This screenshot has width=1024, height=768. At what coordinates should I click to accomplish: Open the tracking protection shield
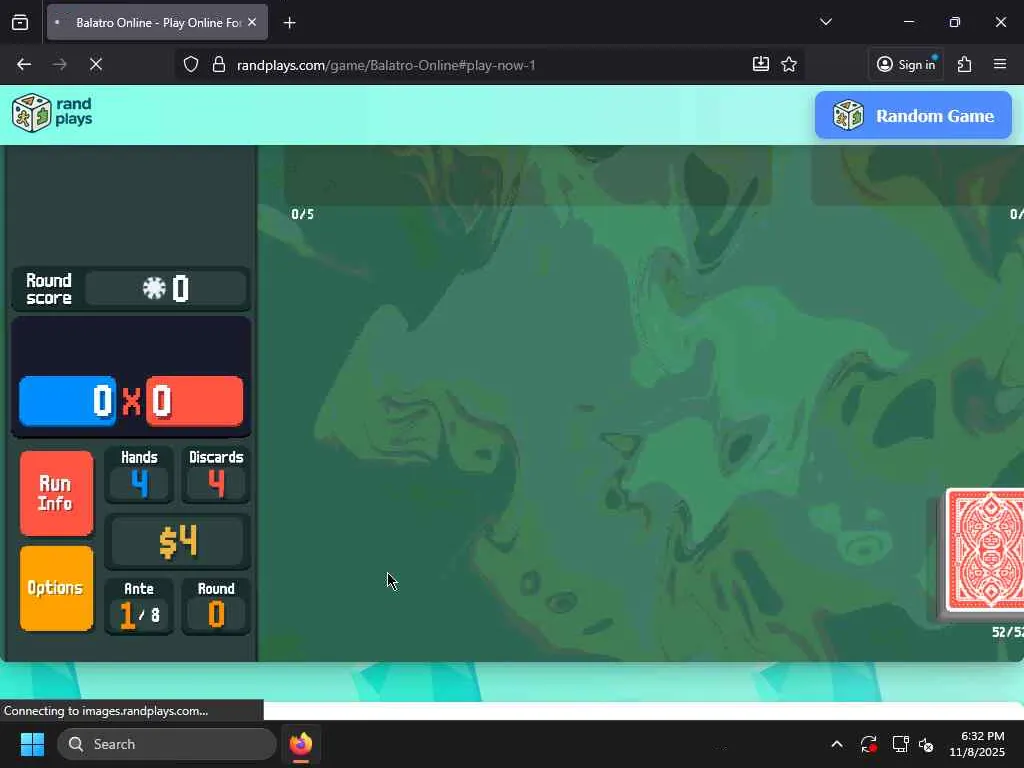(191, 65)
